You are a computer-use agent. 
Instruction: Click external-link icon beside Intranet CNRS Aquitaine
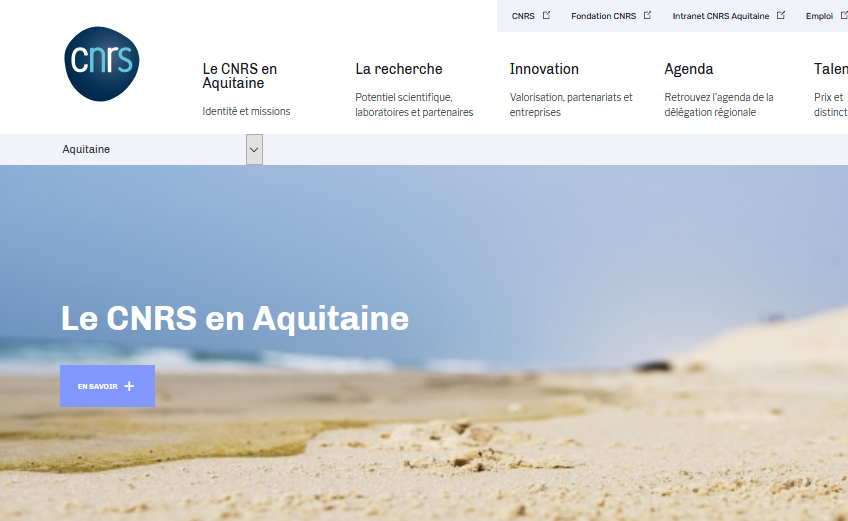[x=781, y=15]
